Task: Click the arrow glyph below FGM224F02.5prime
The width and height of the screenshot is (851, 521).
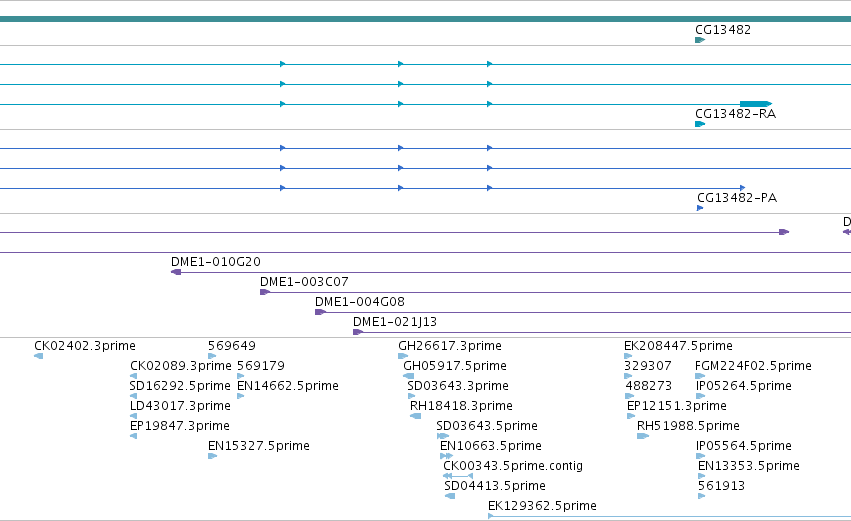Action: pyautogui.click(x=700, y=376)
